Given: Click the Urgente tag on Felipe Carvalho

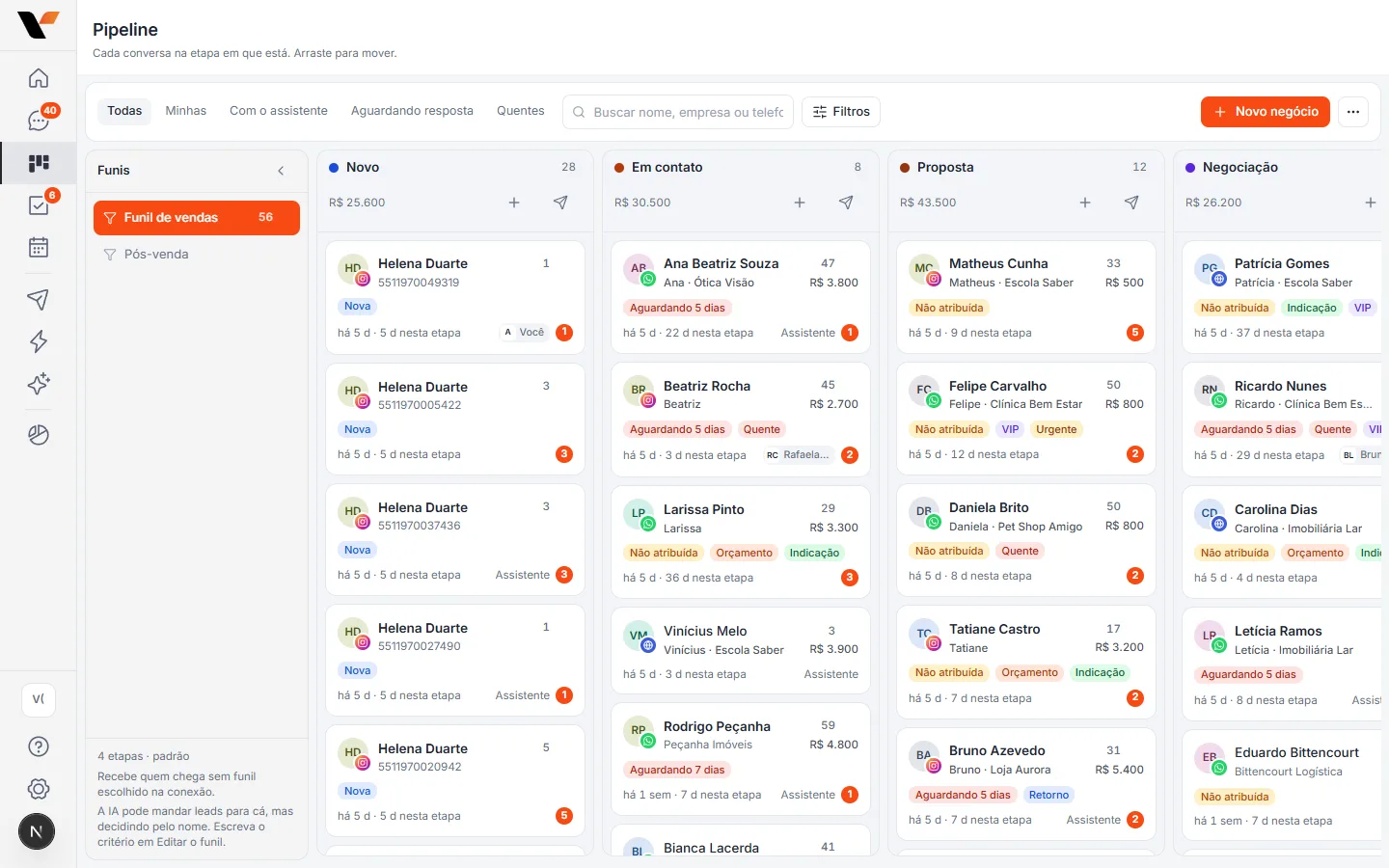Looking at the screenshot, I should coord(1056,429).
